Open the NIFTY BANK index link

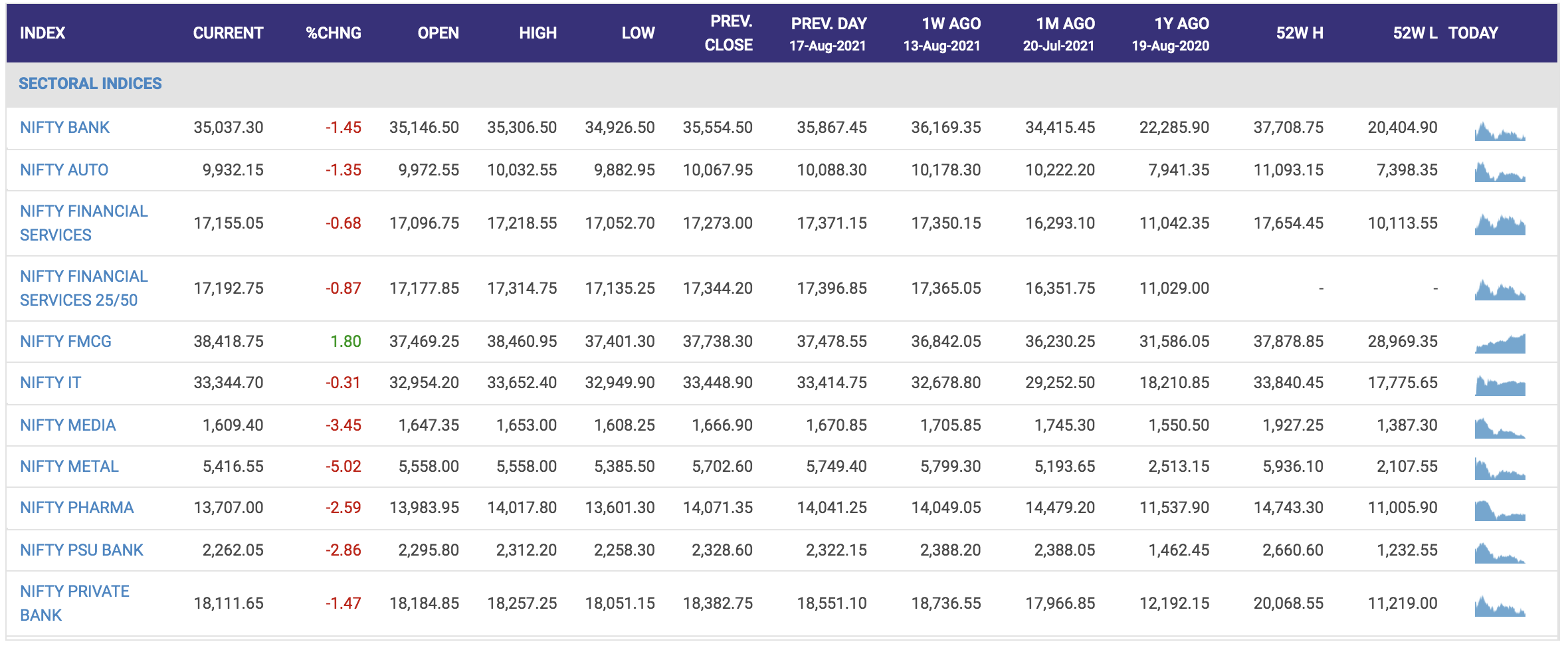[64, 128]
